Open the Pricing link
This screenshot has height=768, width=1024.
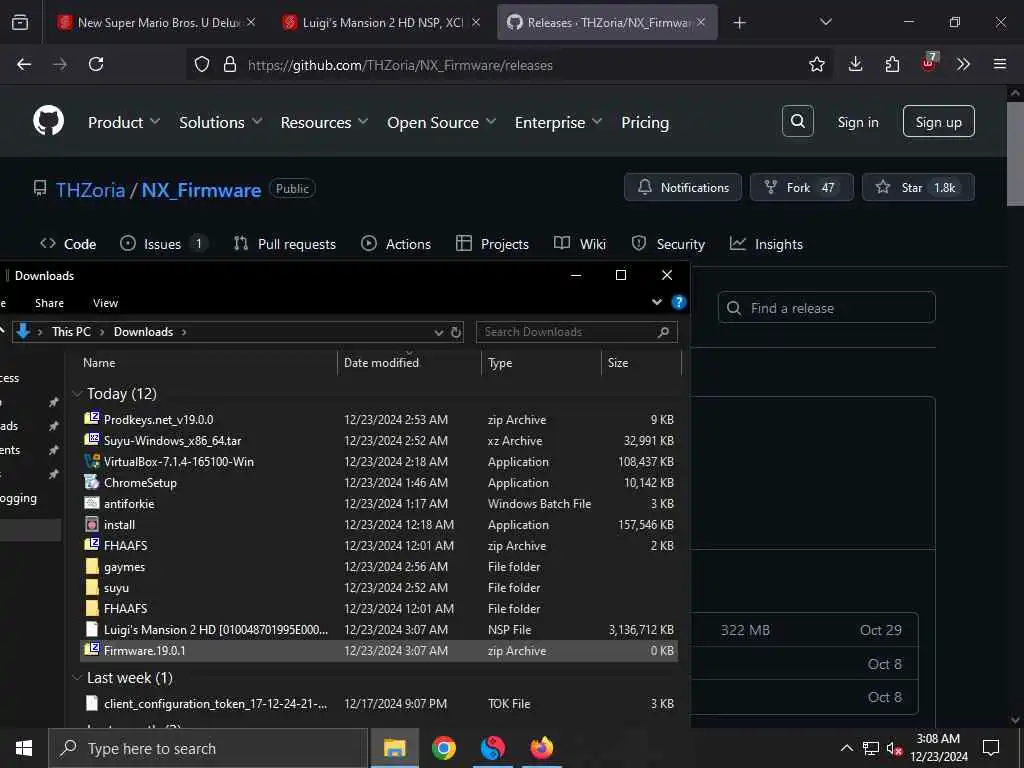(x=645, y=122)
